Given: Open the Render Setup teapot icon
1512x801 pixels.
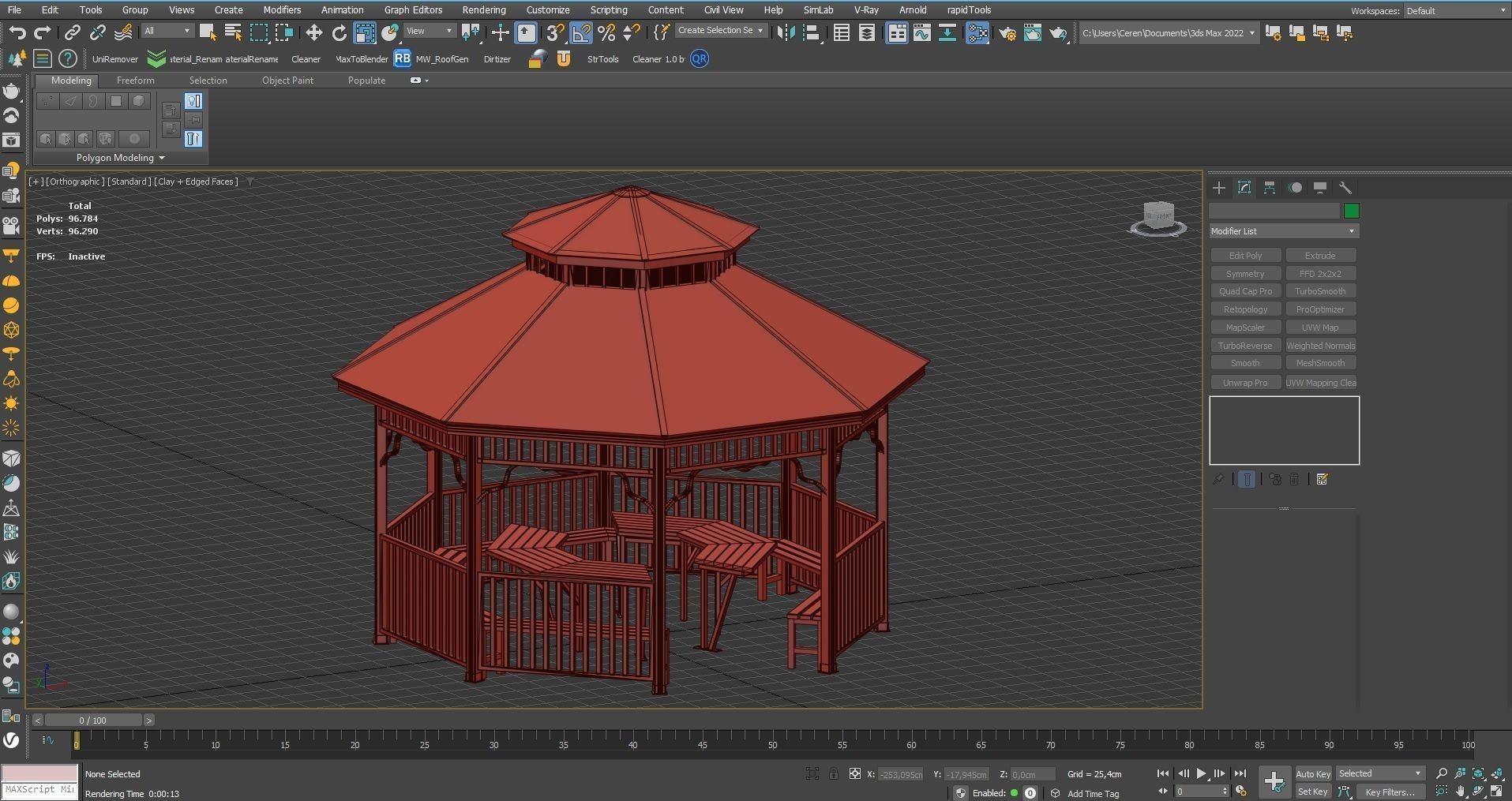Looking at the screenshot, I should coord(1007,32).
